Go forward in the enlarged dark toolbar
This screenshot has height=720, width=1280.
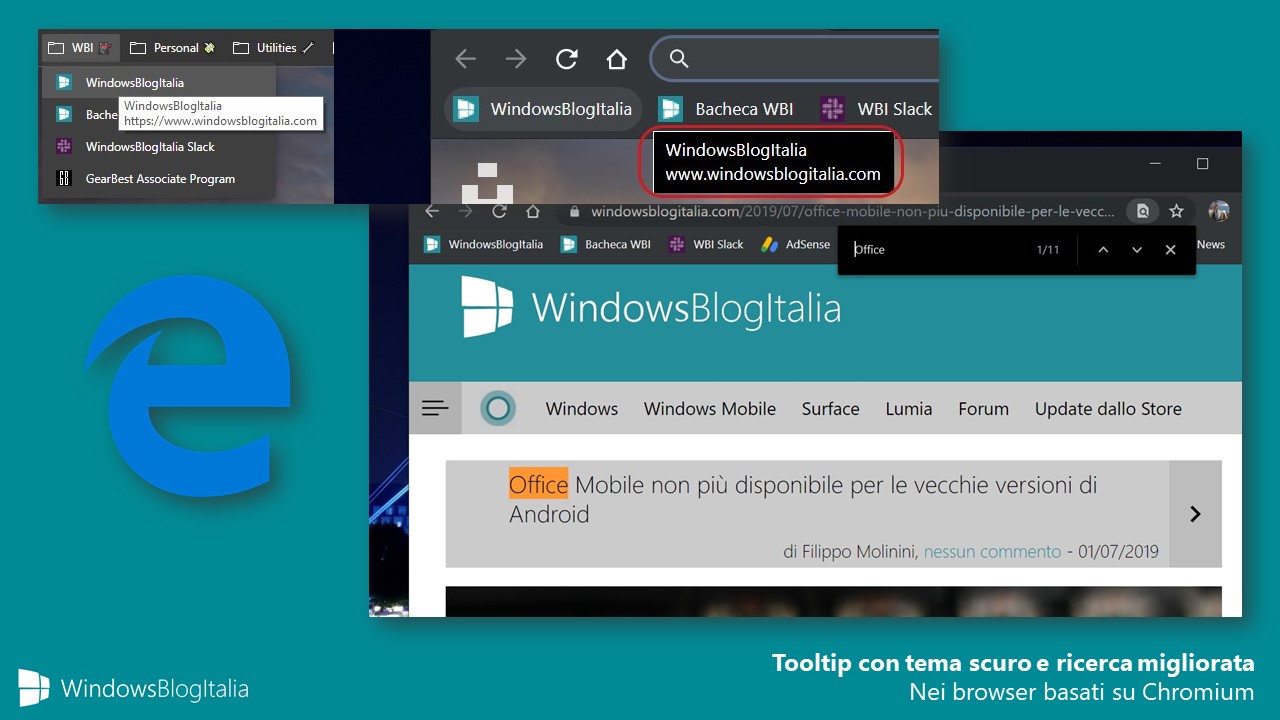516,59
